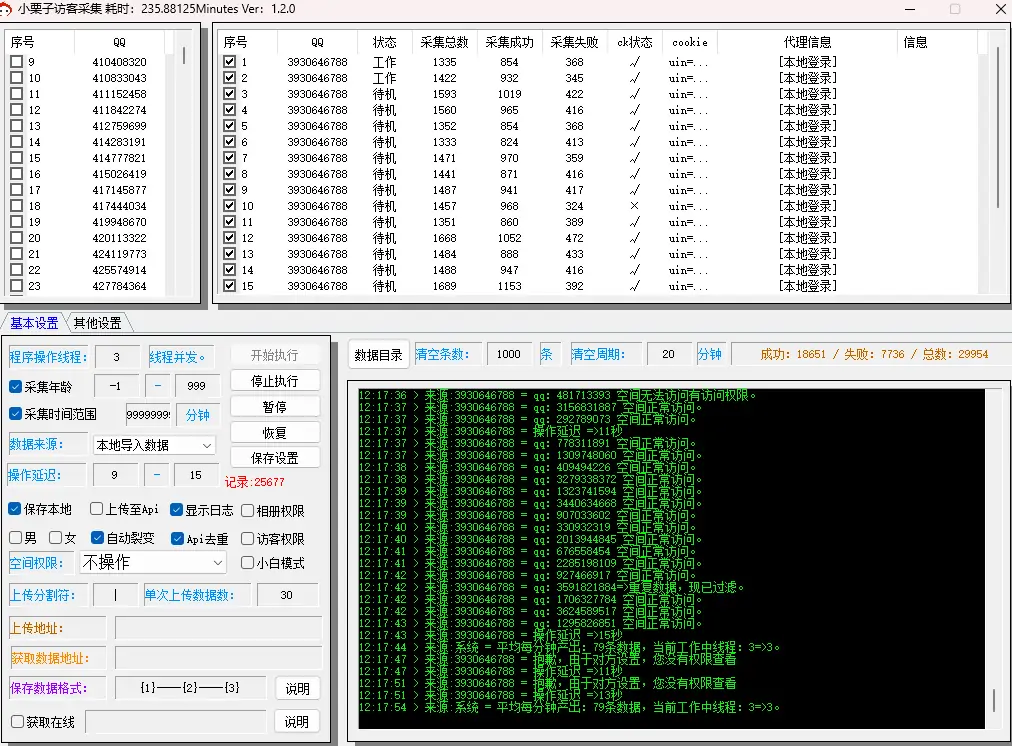This screenshot has height=746, width=1012.
Task: Enable the 访客权限 checkbox
Action: (247, 538)
